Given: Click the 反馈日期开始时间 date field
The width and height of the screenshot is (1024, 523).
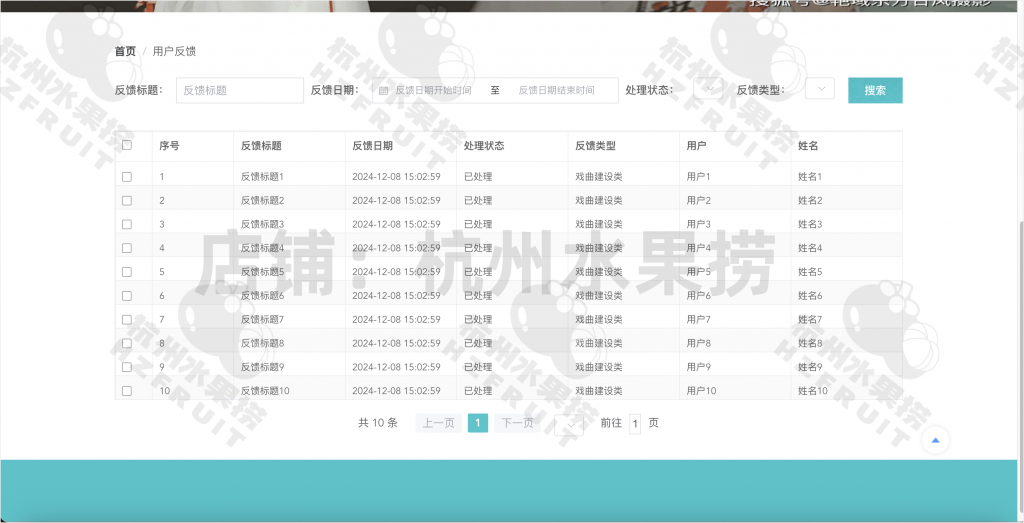Looking at the screenshot, I should coord(434,90).
